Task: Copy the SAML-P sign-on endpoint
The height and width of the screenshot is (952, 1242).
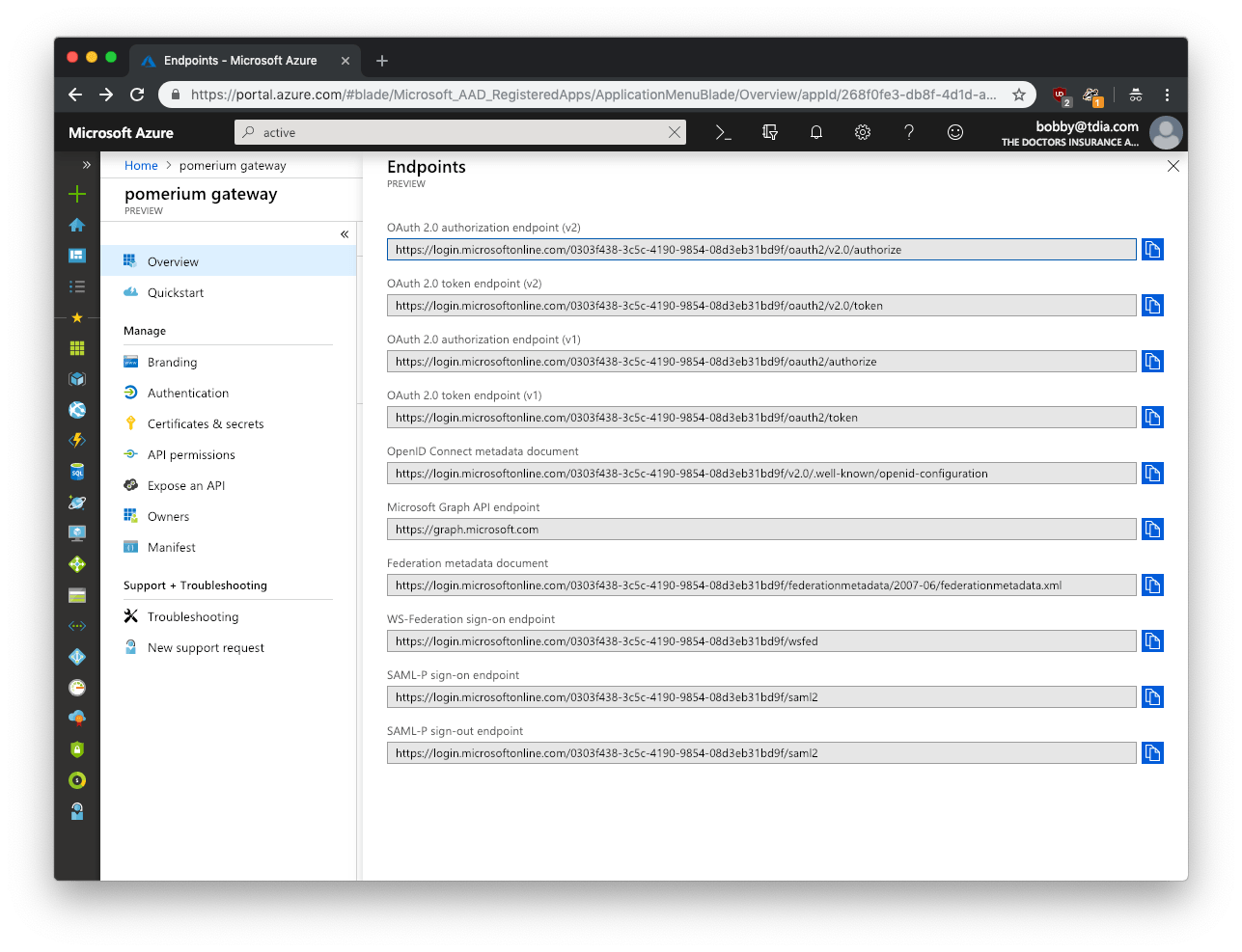Action: pos(1152,697)
